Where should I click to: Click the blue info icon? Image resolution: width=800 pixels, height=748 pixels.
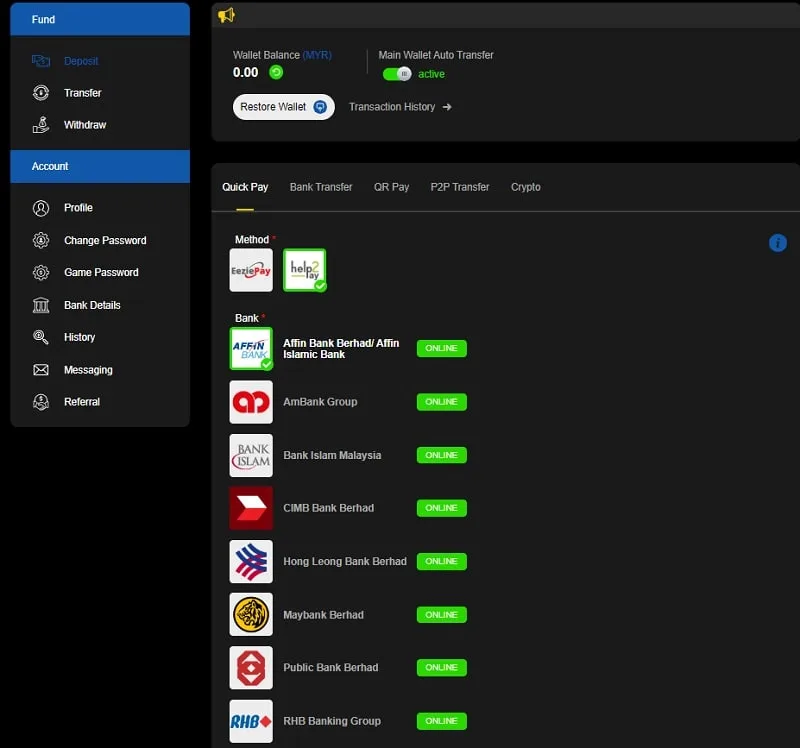[778, 243]
